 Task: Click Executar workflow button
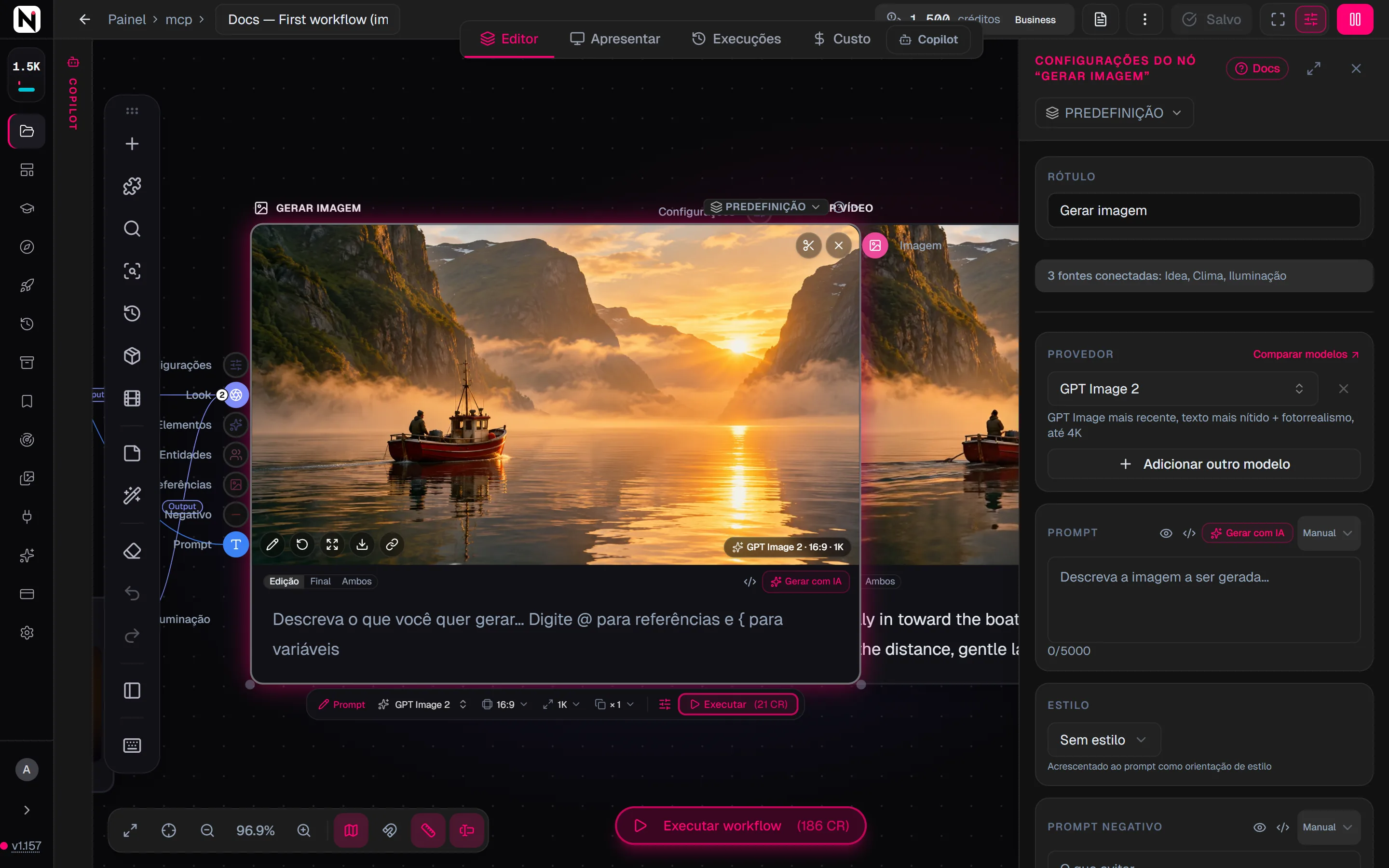[x=740, y=826]
